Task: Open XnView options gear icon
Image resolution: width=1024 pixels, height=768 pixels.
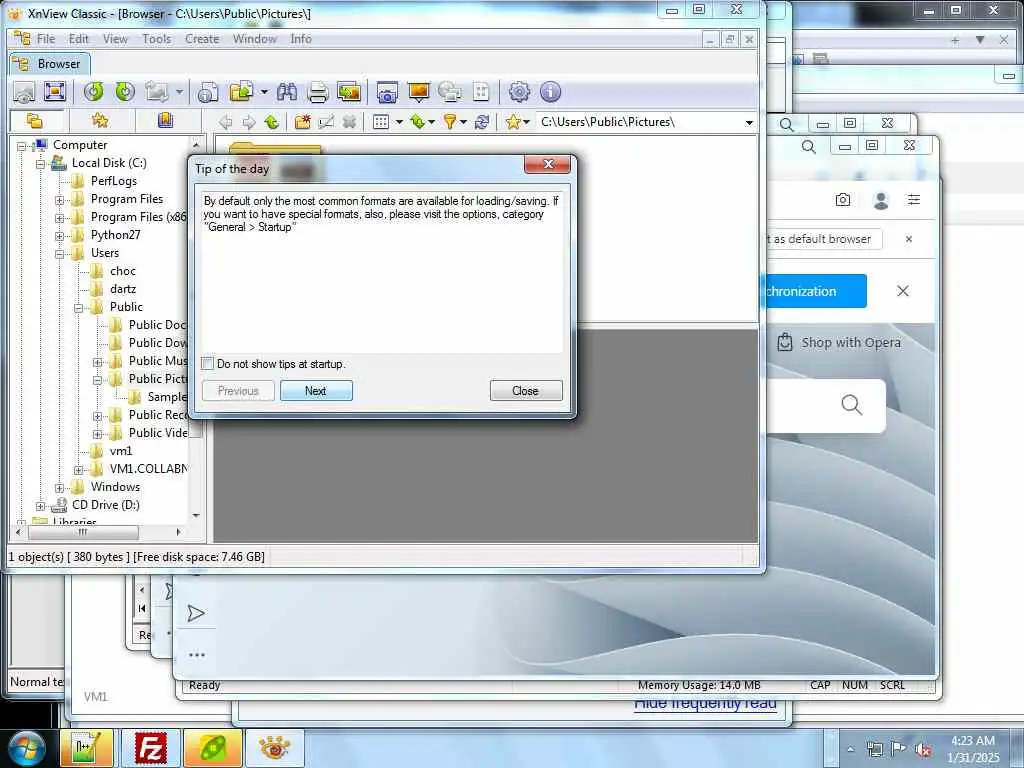Action: tap(519, 92)
